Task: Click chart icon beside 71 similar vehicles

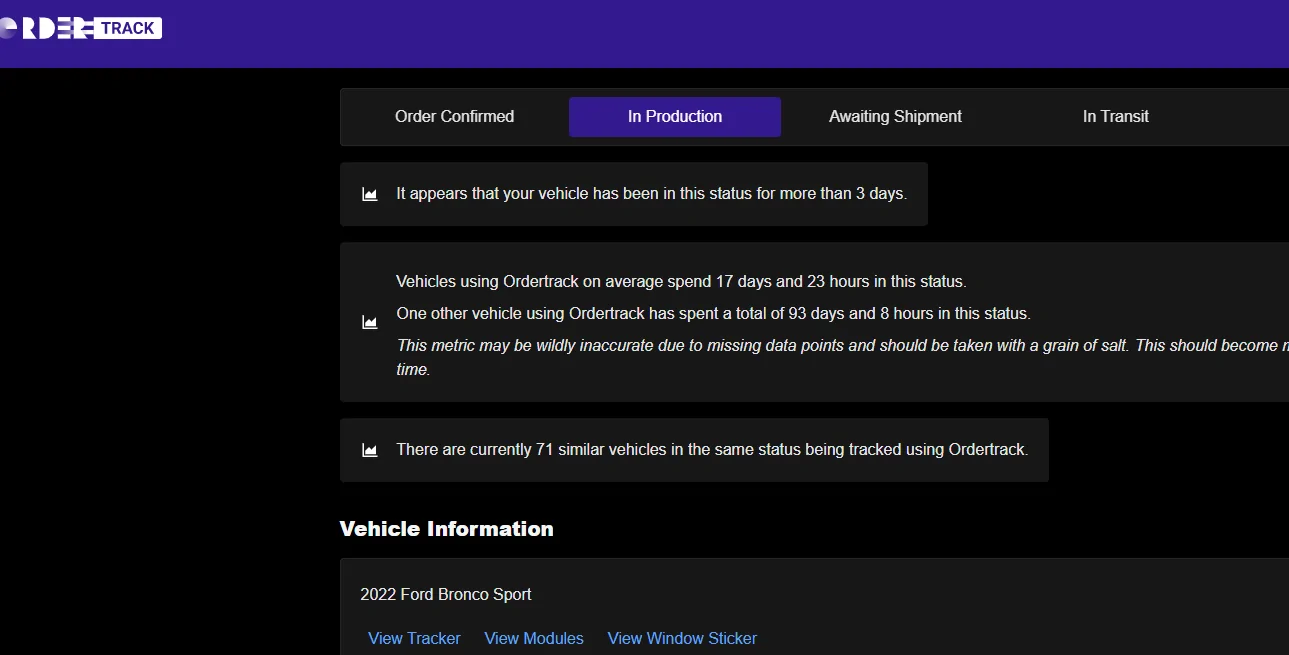Action: [369, 450]
